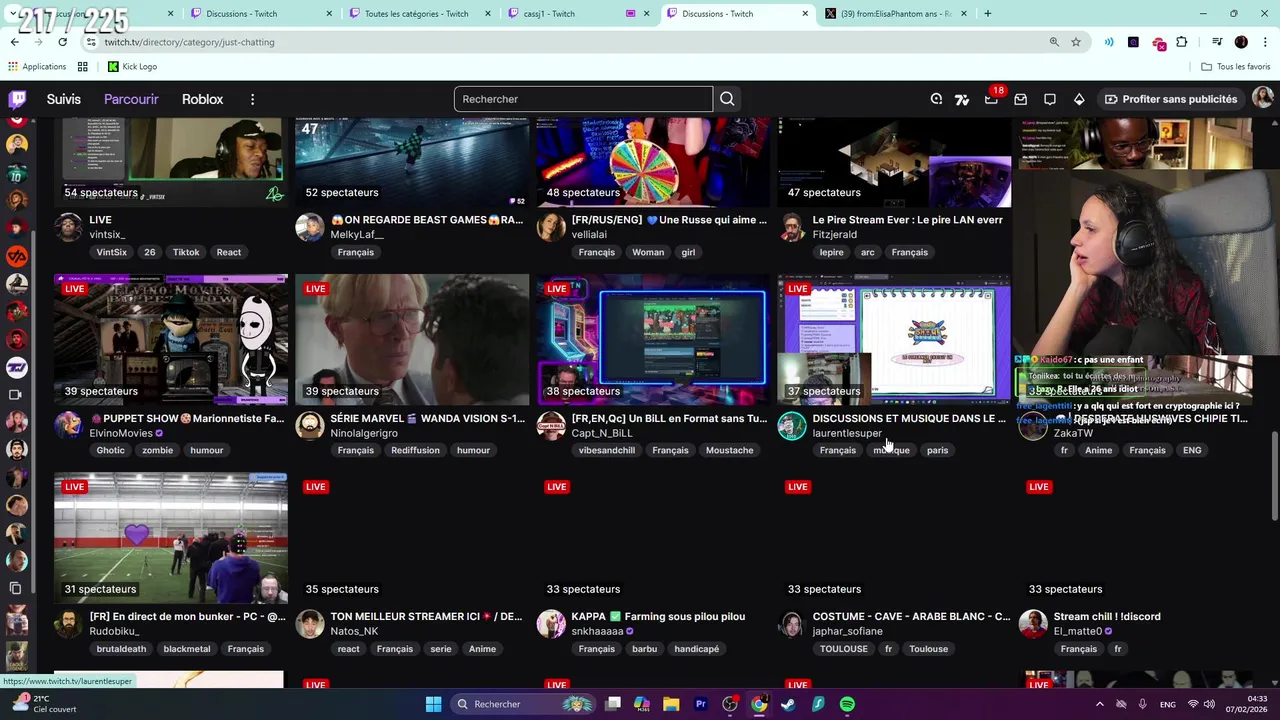
Task: Open the SÉRIE MARVEL WANDA VISION thumbnail
Action: pos(412,338)
